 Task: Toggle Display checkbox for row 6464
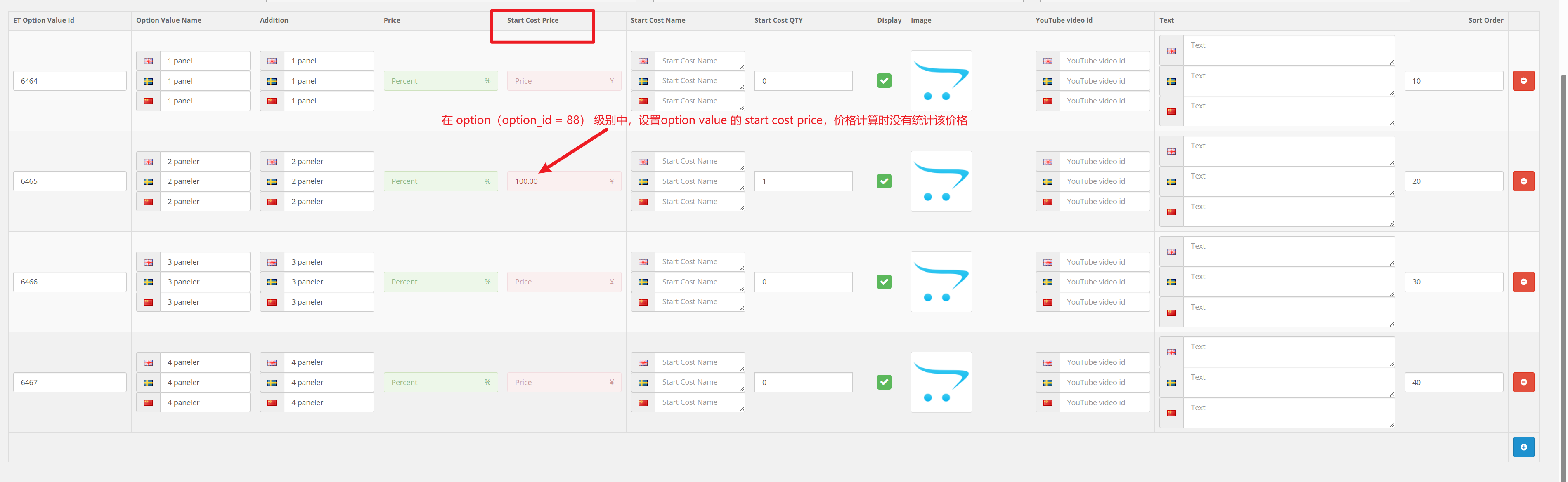pyautogui.click(x=884, y=81)
